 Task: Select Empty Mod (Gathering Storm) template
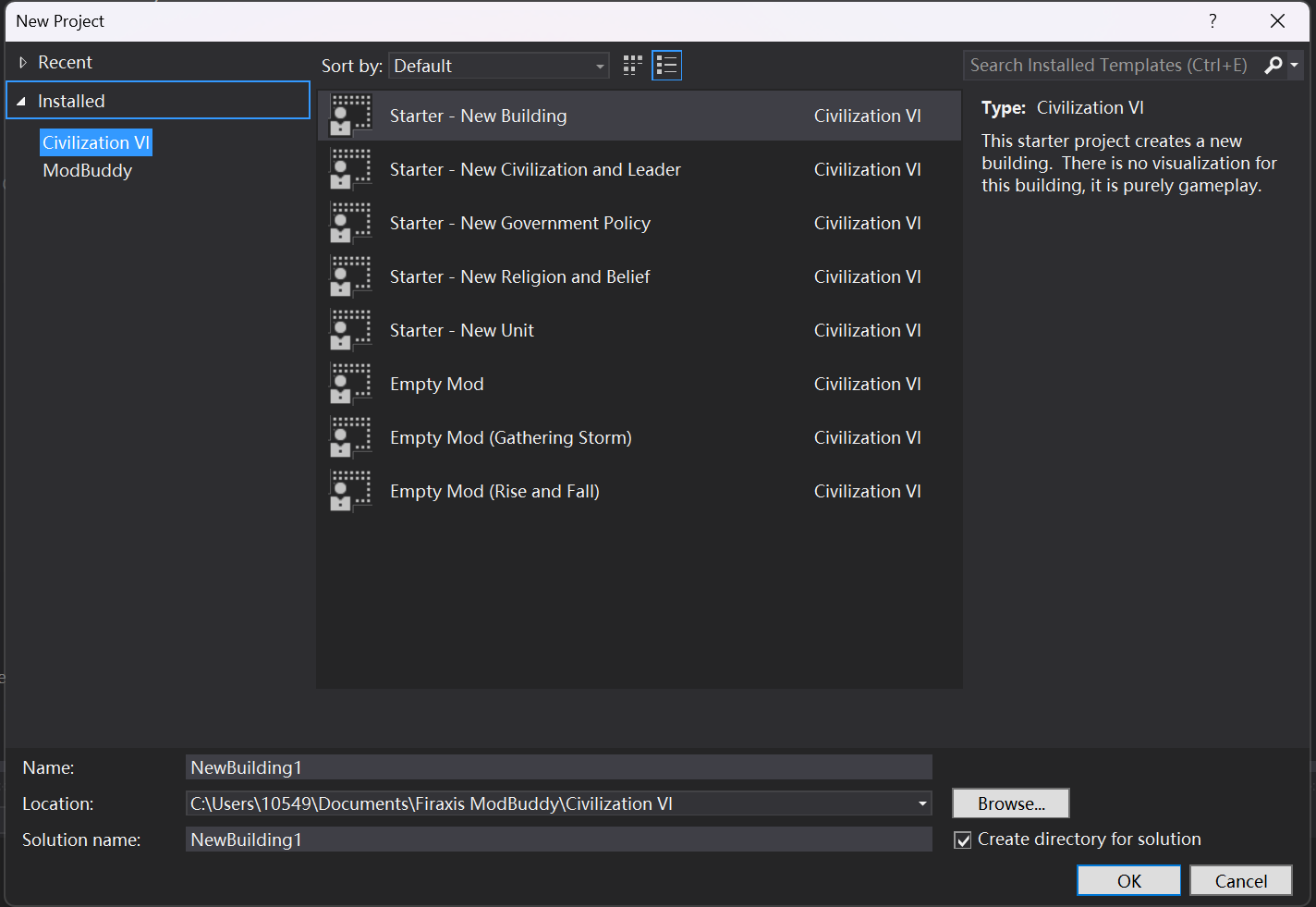[x=510, y=438]
